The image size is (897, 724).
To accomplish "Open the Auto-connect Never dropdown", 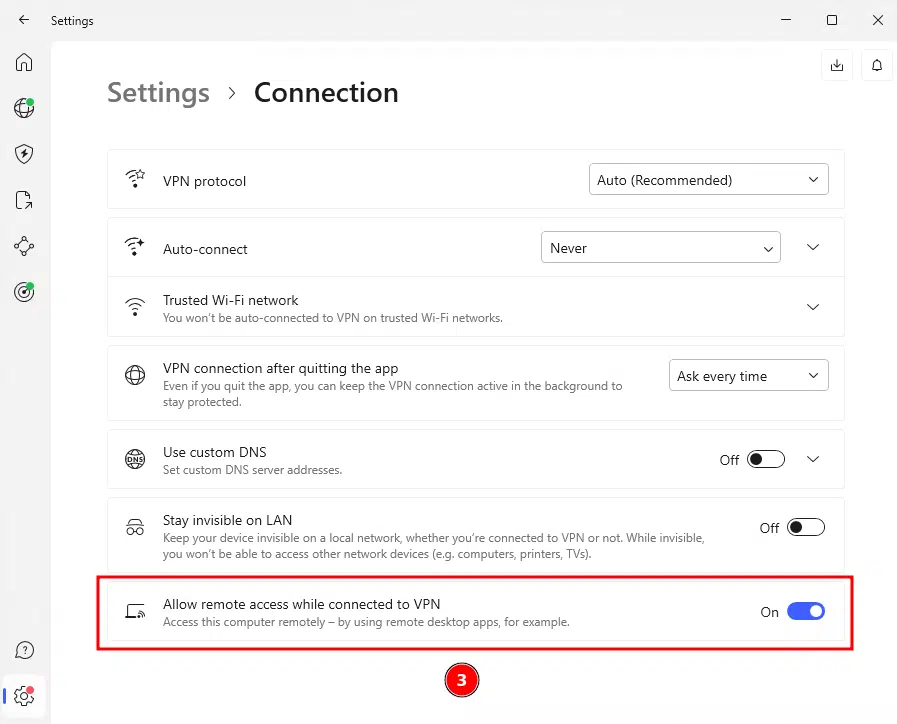I will pyautogui.click(x=660, y=248).
